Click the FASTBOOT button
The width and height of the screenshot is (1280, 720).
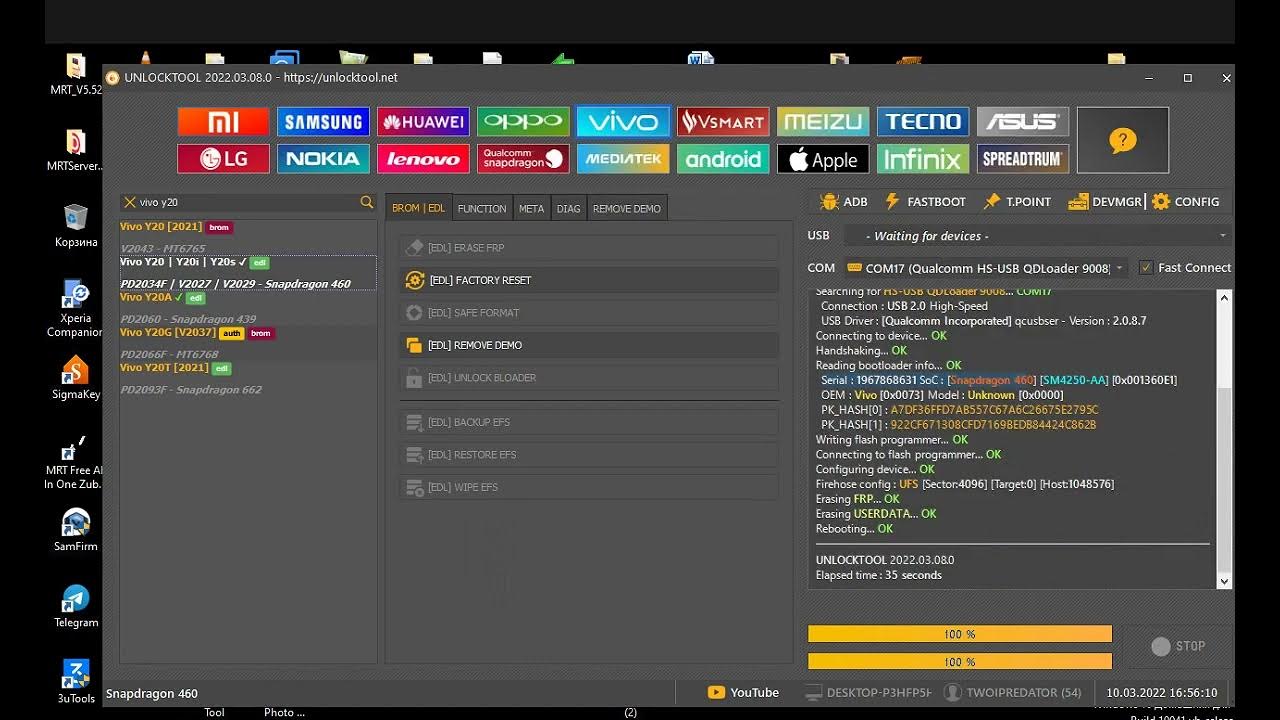tap(925, 202)
